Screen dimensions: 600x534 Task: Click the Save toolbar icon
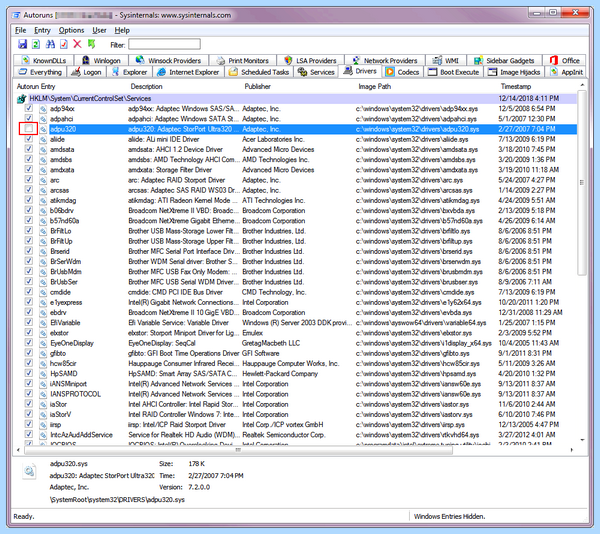click(x=23, y=44)
